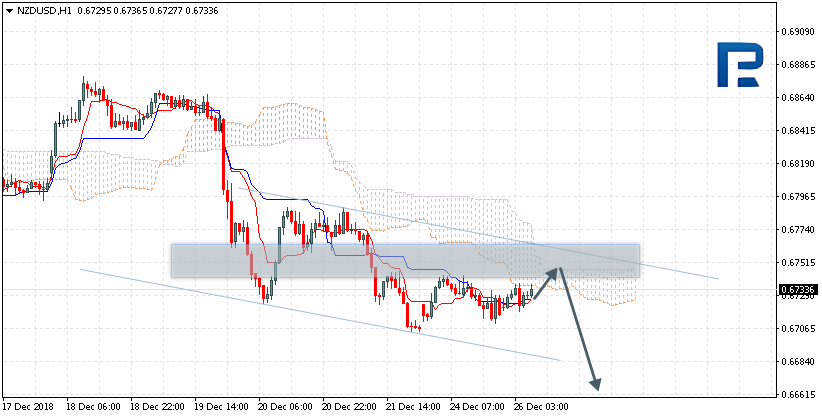
Task: Select the 0.67065 price axis label
Action: coord(797,329)
